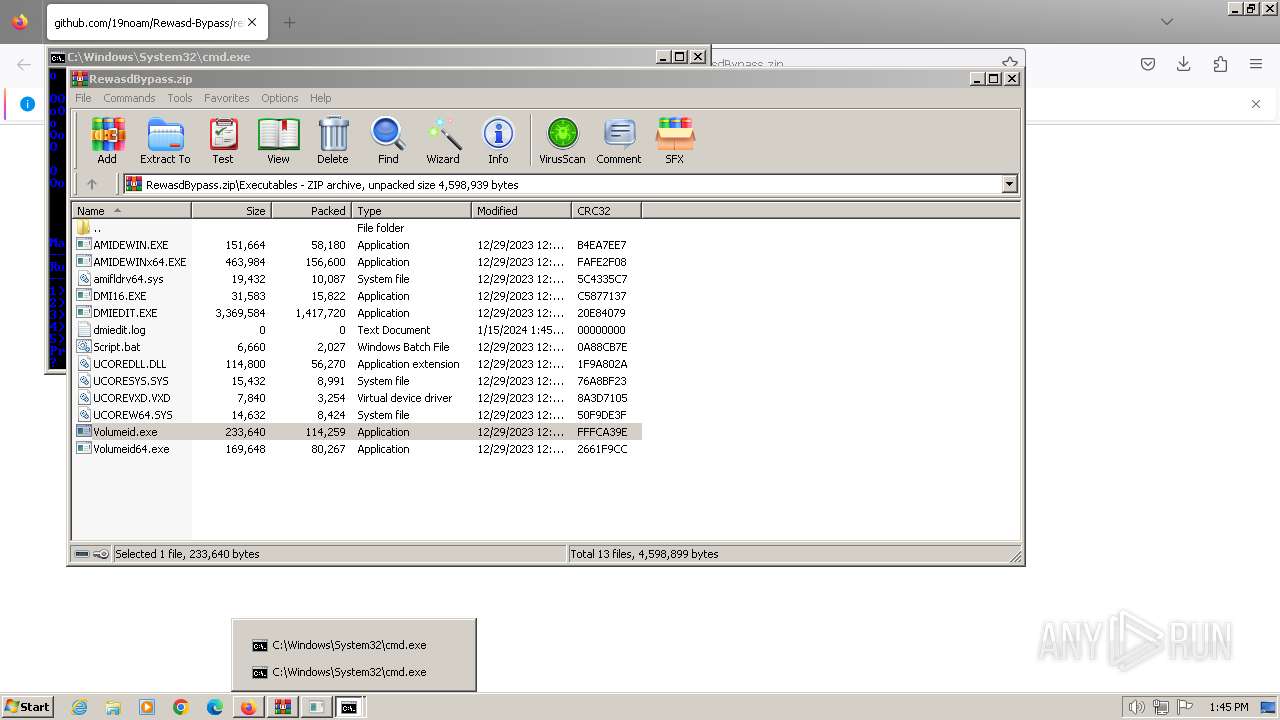The width and height of the screenshot is (1280, 720).
Task: Click the Delete trash can icon
Action: pyautogui.click(x=333, y=140)
